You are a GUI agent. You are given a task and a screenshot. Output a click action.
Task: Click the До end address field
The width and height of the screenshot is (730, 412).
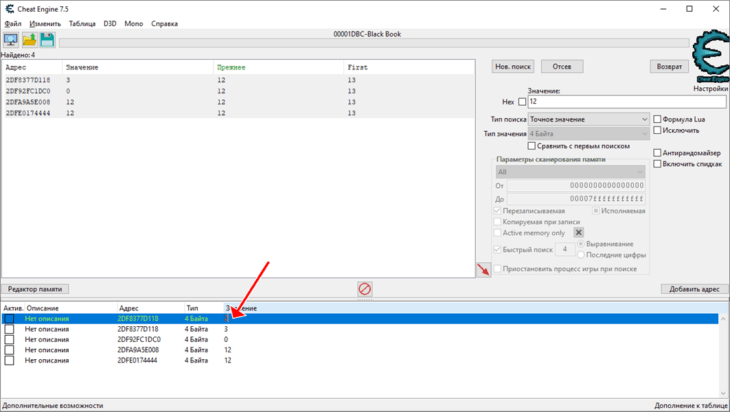pos(576,199)
